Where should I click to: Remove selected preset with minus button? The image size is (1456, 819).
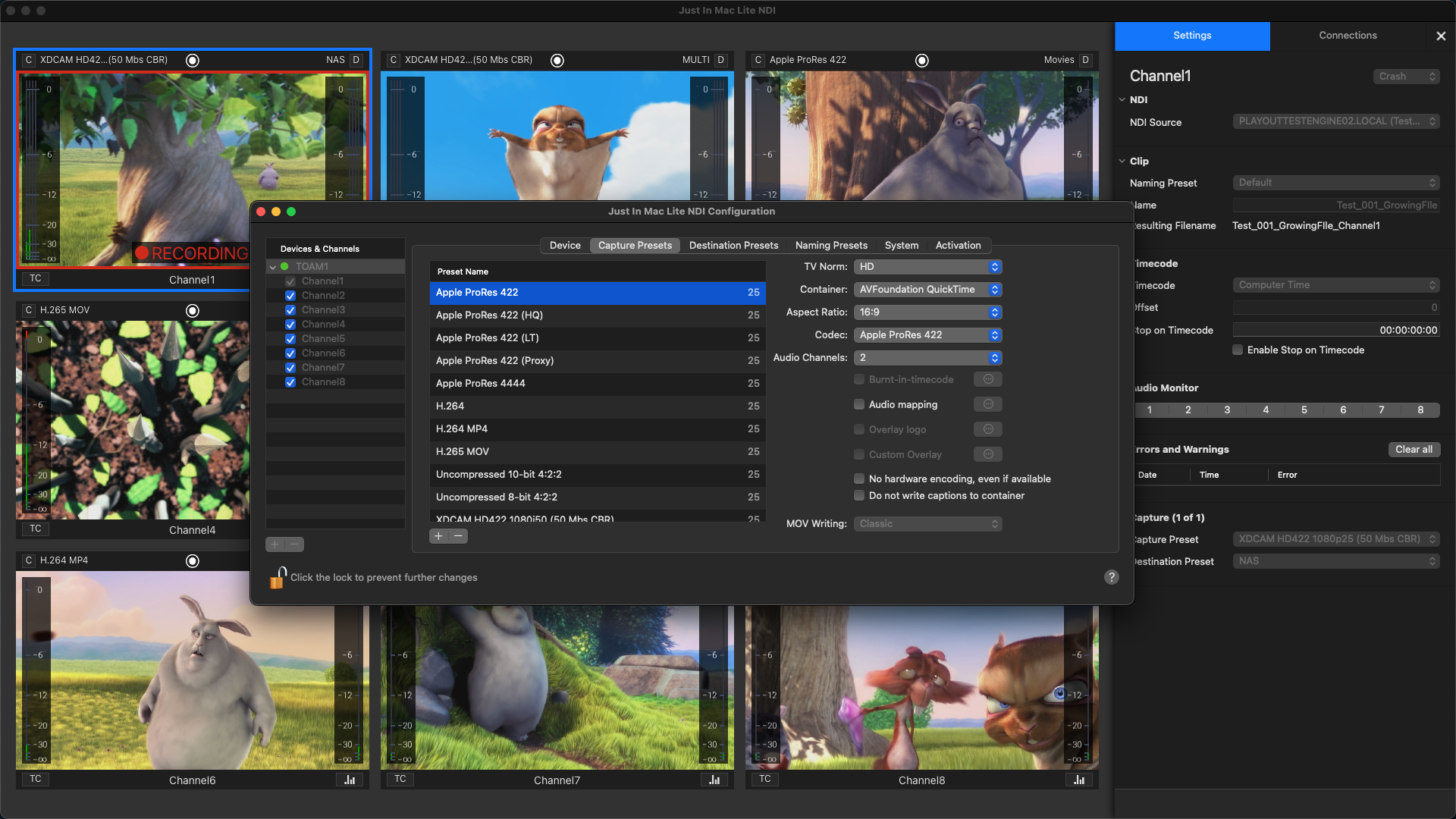point(458,536)
